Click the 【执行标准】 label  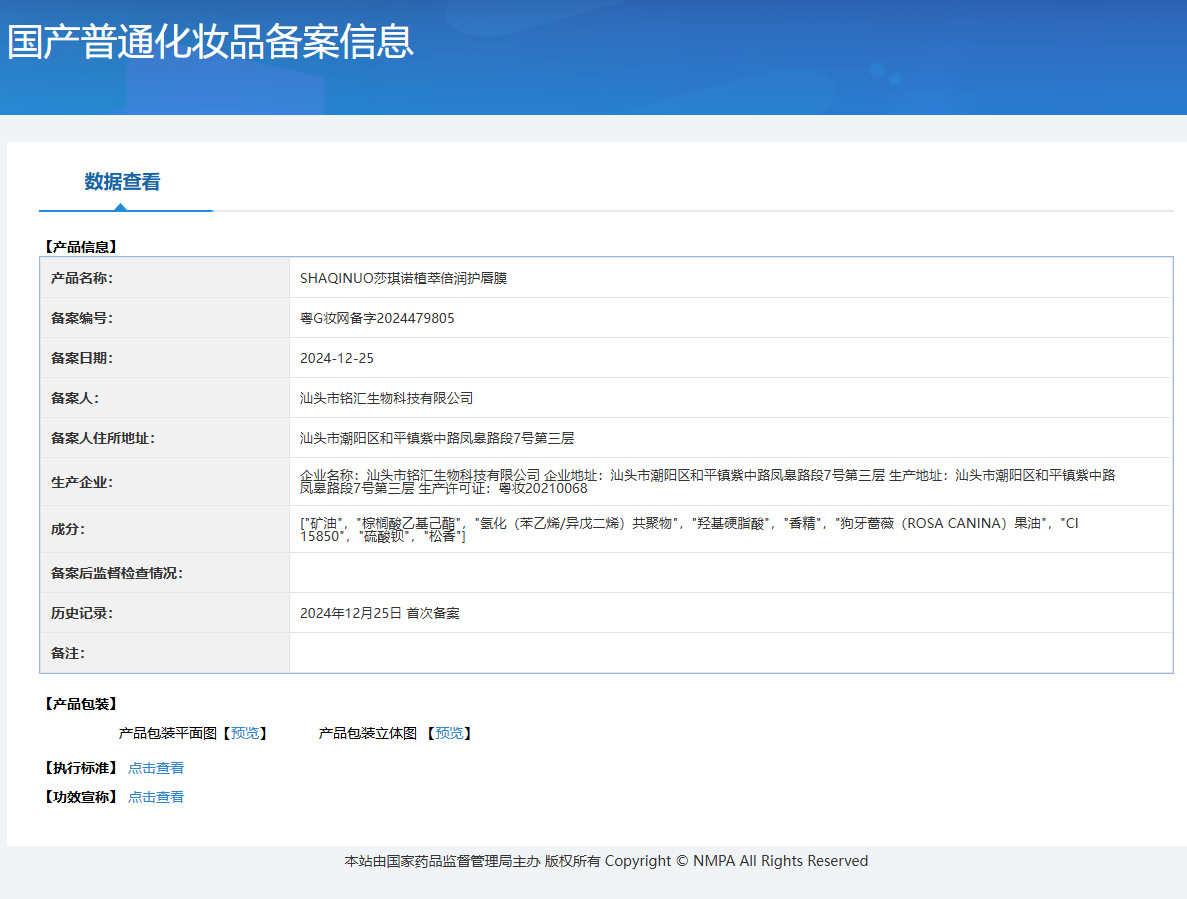click(80, 768)
